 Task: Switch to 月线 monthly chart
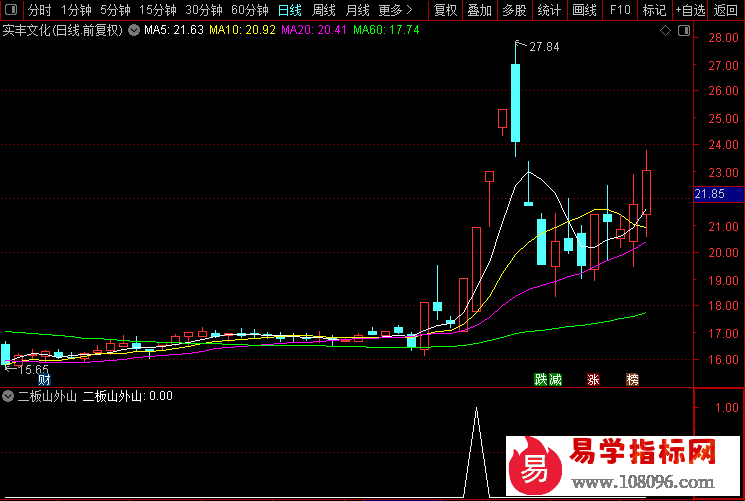tap(357, 10)
